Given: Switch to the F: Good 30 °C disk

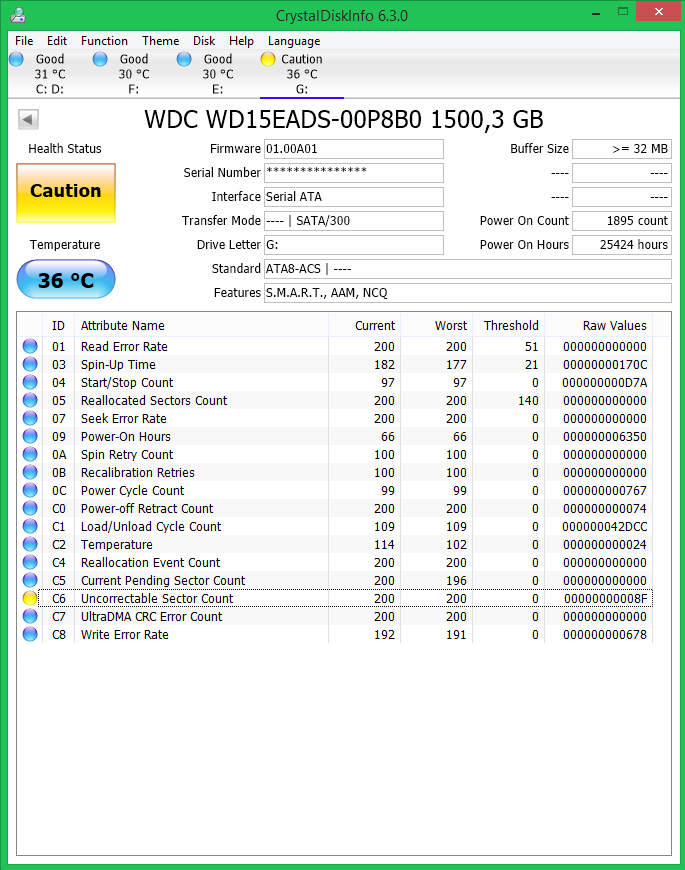Looking at the screenshot, I should click(134, 74).
